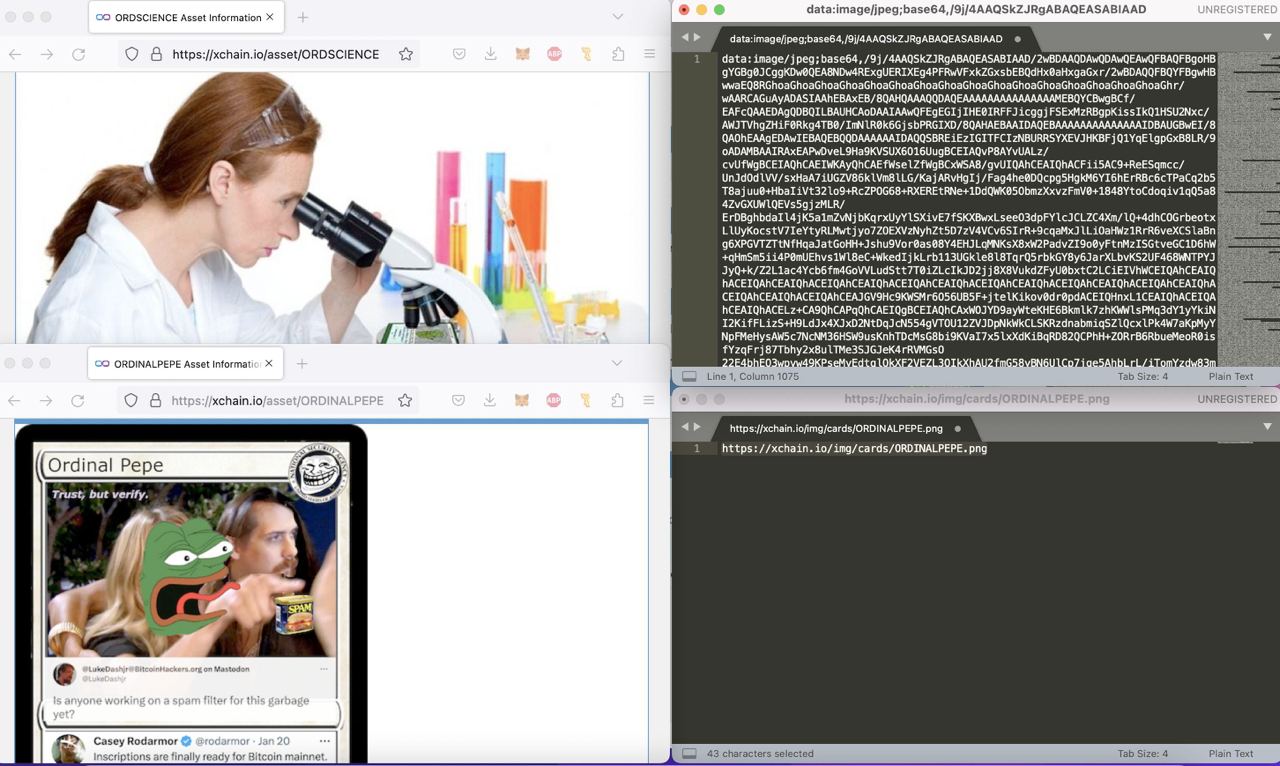Click next-tab arrow in upper Sublime window
The width and height of the screenshot is (1280, 766).
pos(697,37)
